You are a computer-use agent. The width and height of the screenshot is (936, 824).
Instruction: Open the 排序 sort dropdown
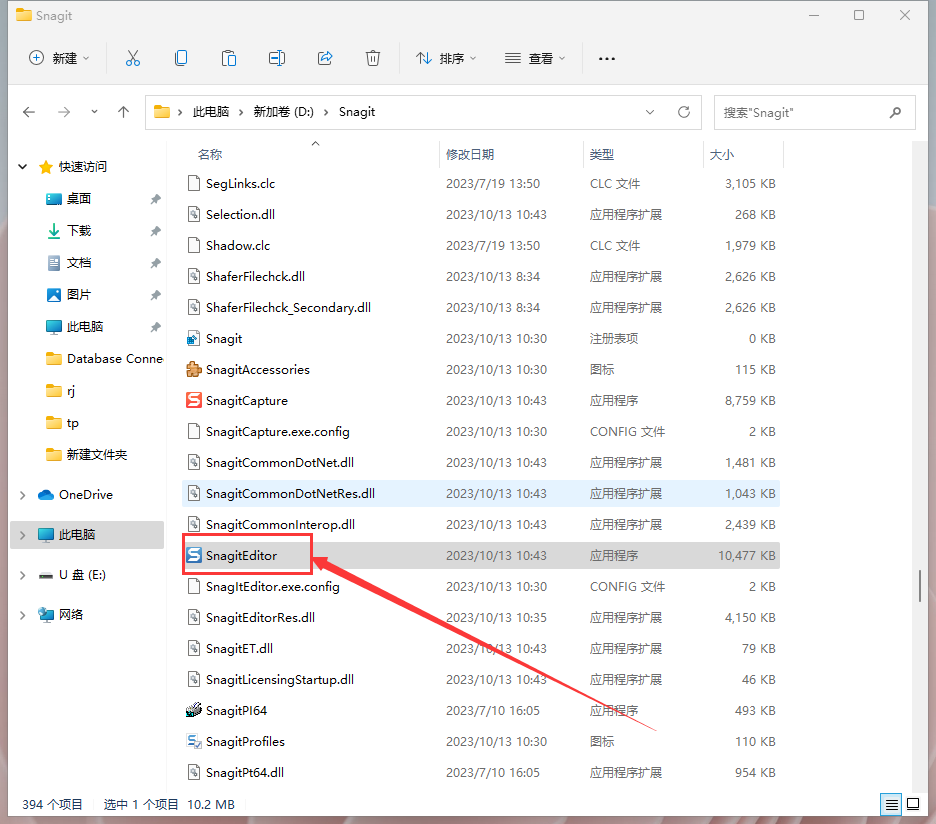click(x=446, y=58)
